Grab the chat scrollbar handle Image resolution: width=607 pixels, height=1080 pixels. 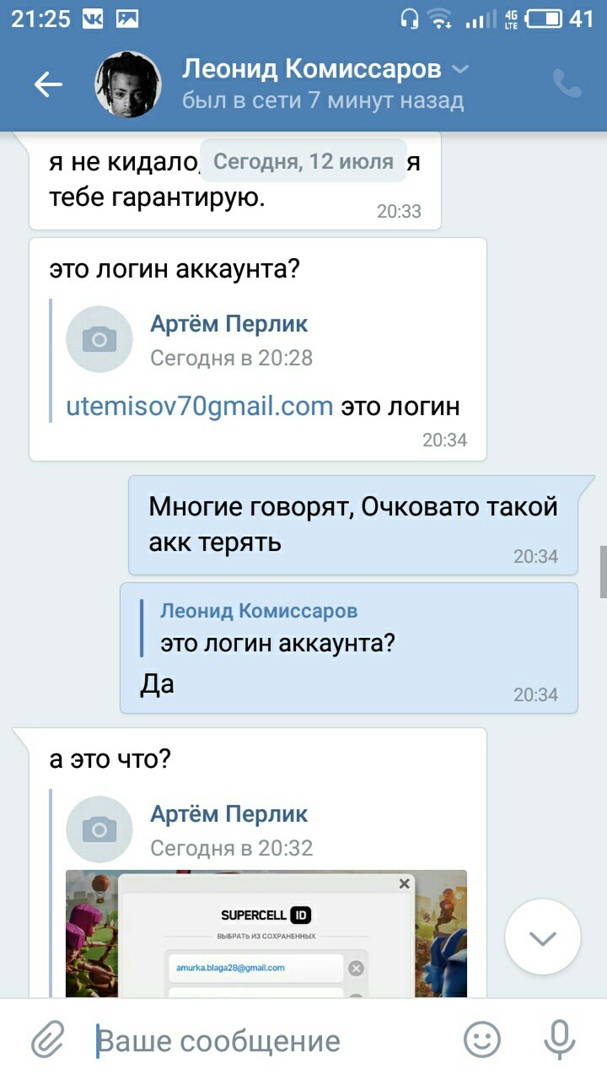[x=604, y=572]
